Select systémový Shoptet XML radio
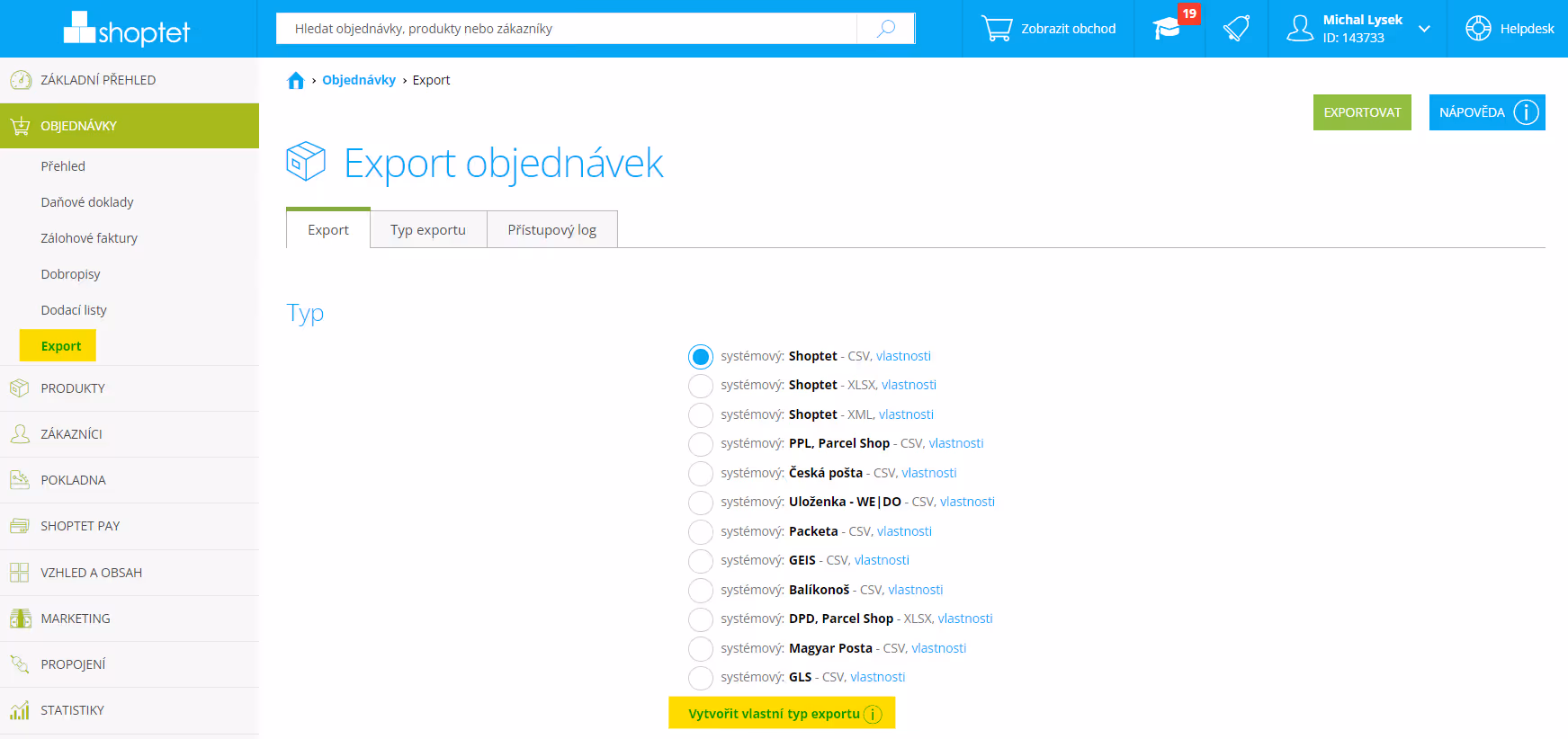The height and width of the screenshot is (739, 1568). click(x=701, y=415)
